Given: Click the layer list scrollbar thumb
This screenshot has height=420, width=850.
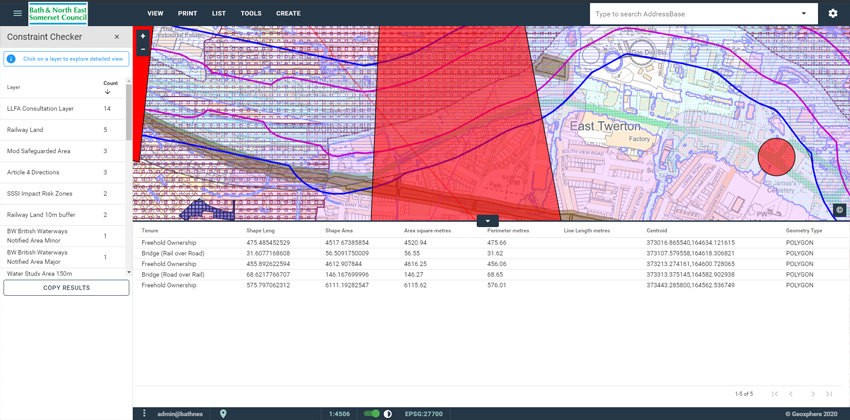Looking at the screenshot, I should click(129, 113).
